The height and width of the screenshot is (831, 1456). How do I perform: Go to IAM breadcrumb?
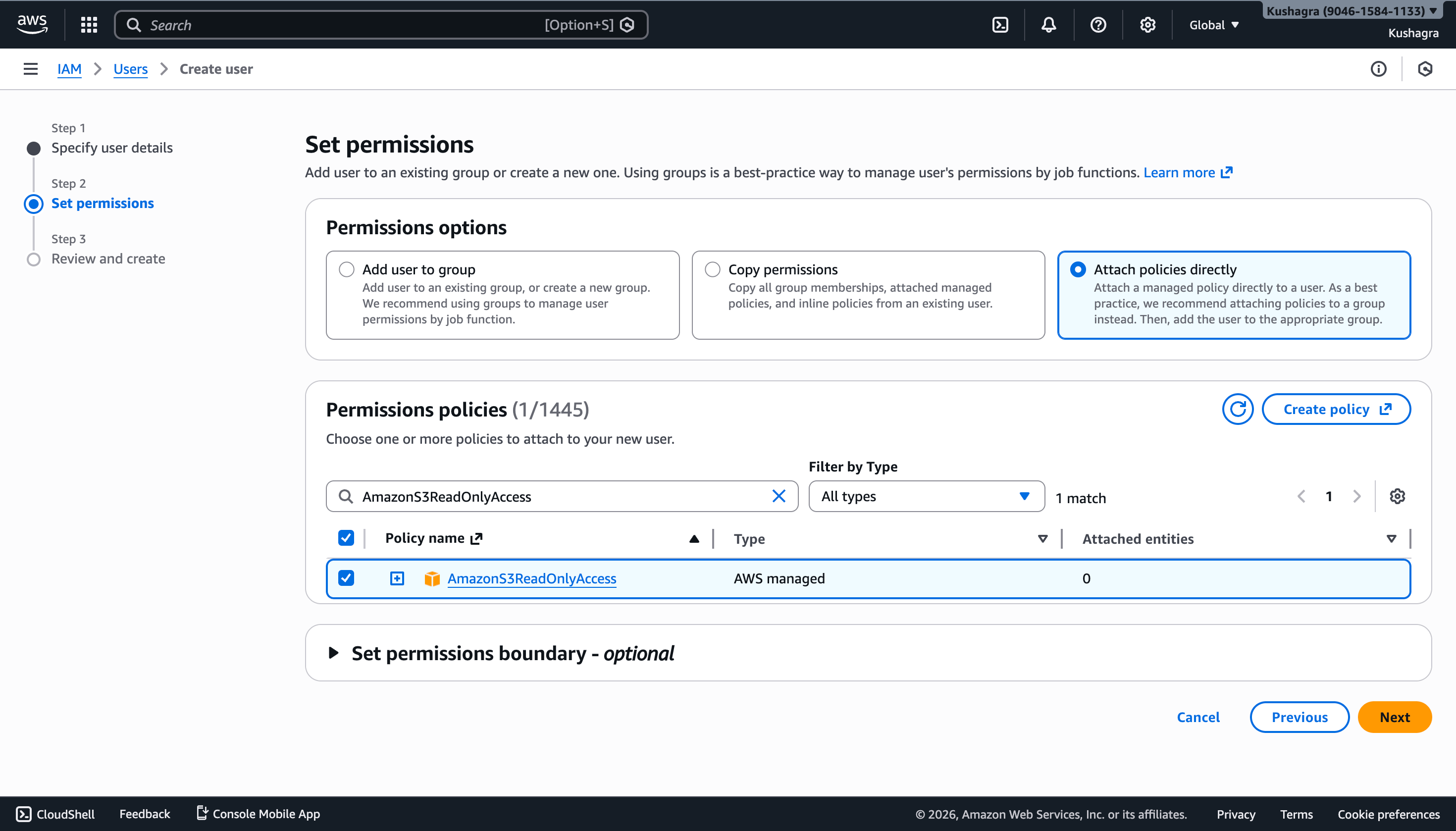(x=69, y=69)
